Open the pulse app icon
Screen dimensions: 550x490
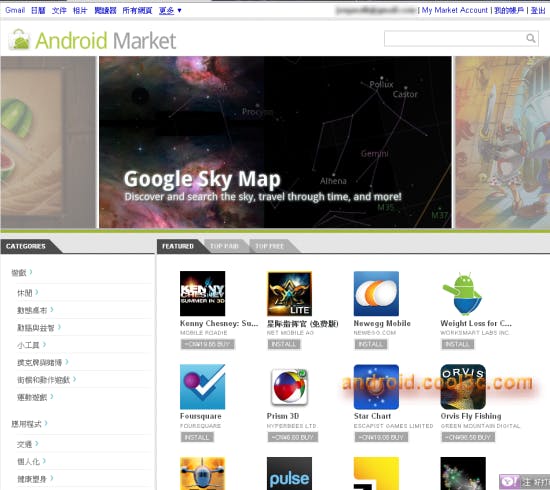tap(289, 474)
